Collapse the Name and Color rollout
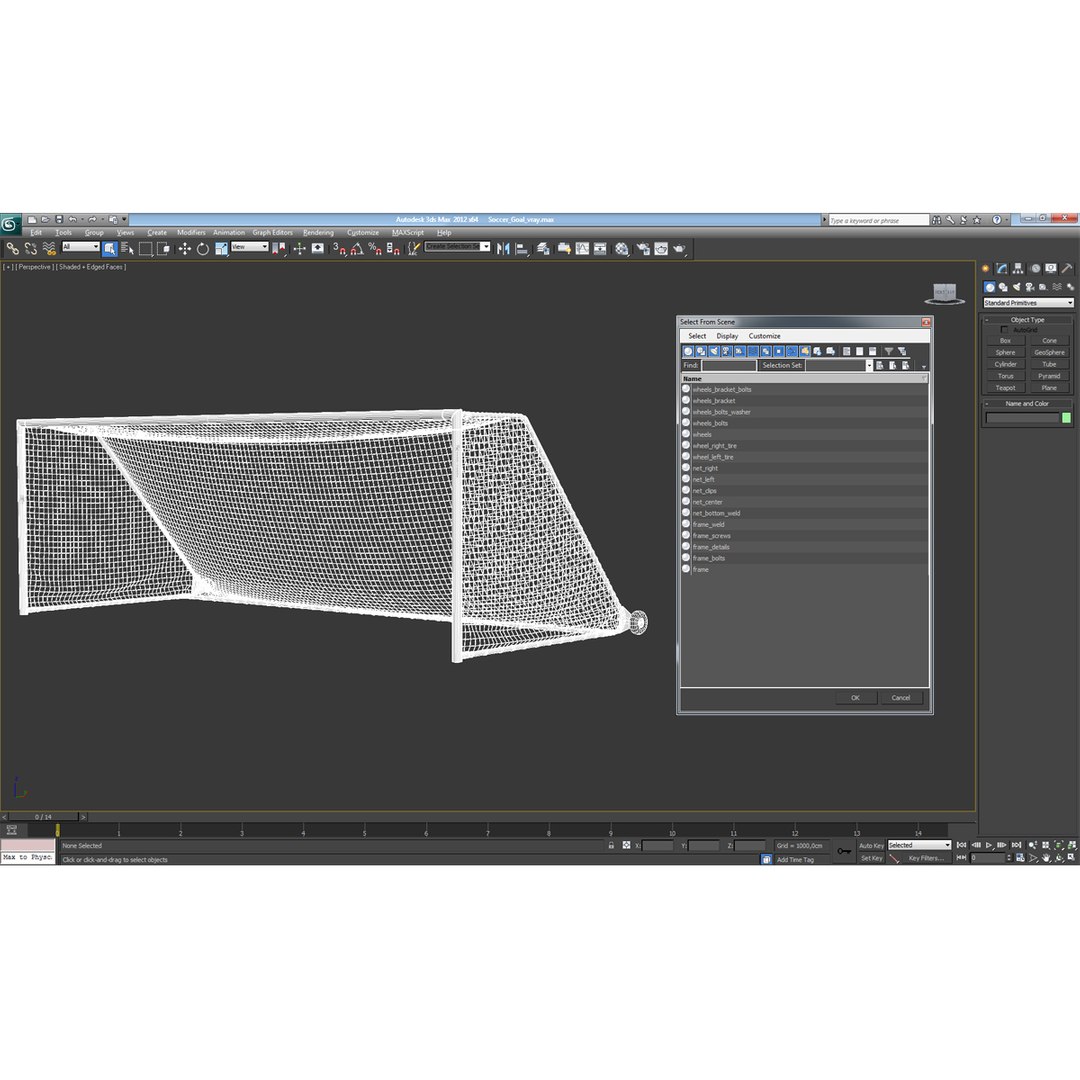The width and height of the screenshot is (1080, 1080). pos(1027,404)
